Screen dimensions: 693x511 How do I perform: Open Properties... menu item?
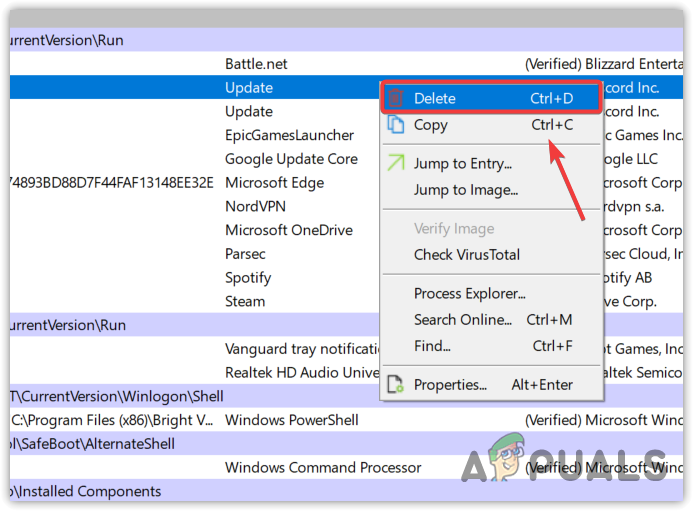[x=491, y=385]
